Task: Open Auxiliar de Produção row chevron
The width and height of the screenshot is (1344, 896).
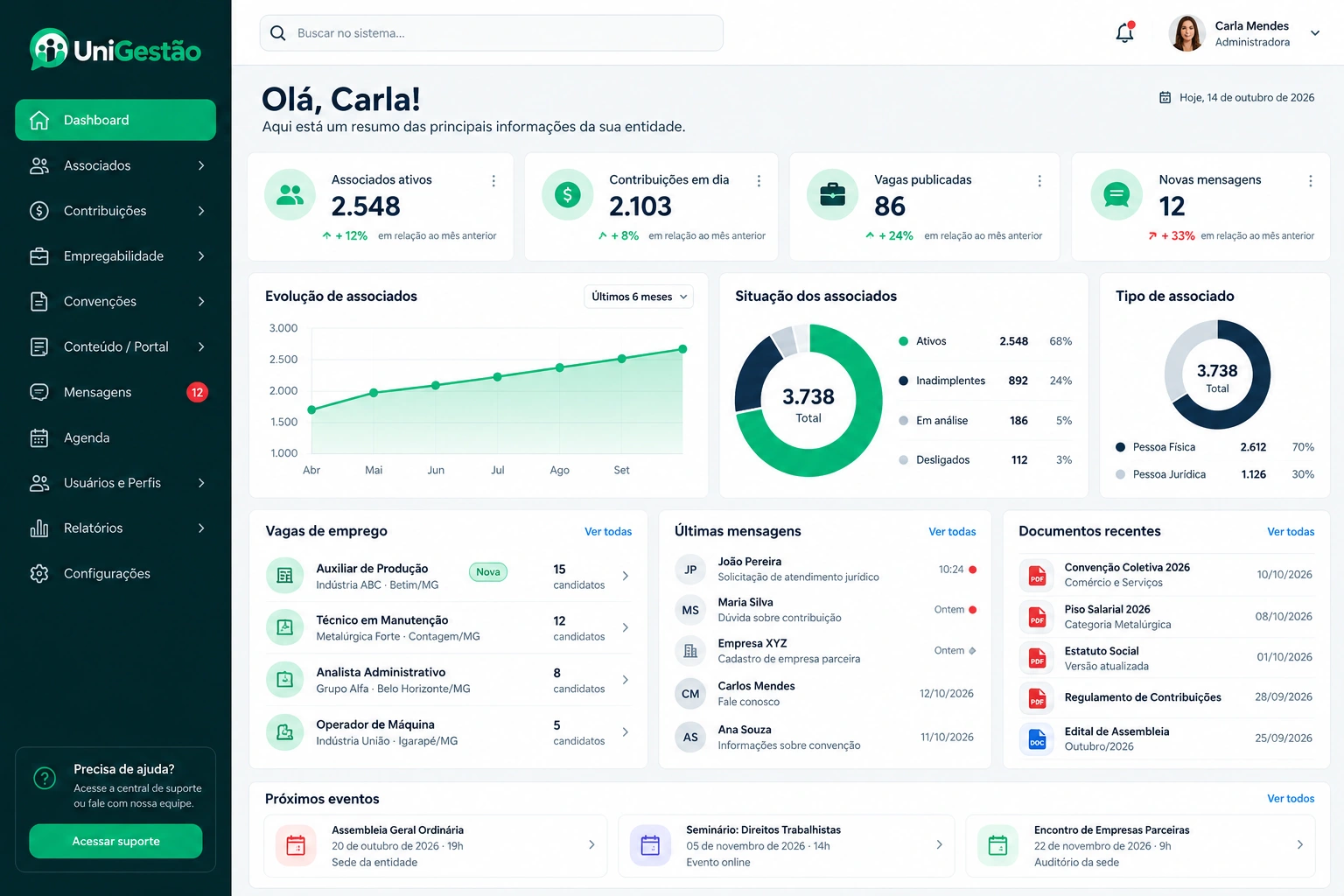Action: point(626,575)
